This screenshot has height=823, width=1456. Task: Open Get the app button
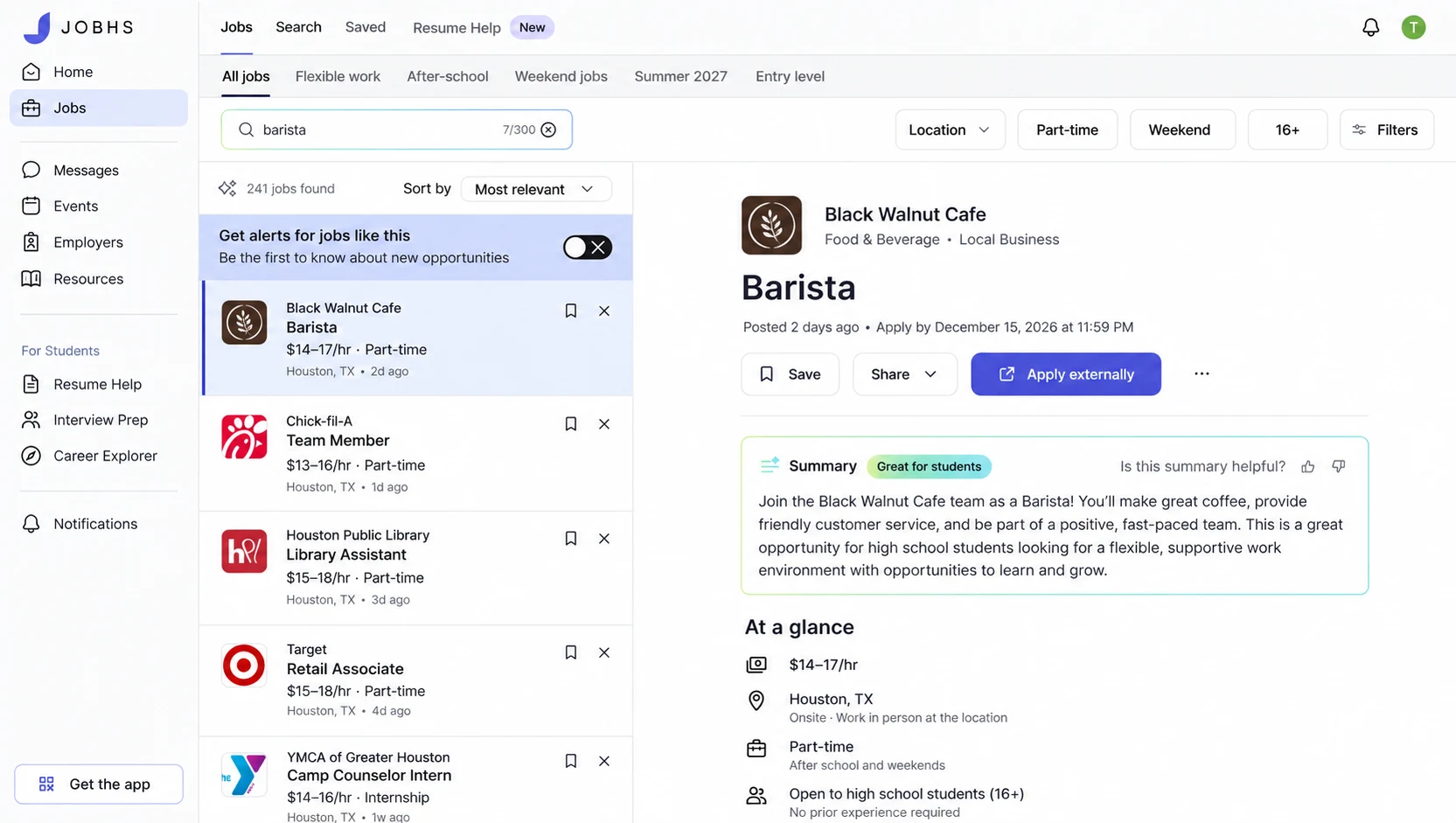99,784
